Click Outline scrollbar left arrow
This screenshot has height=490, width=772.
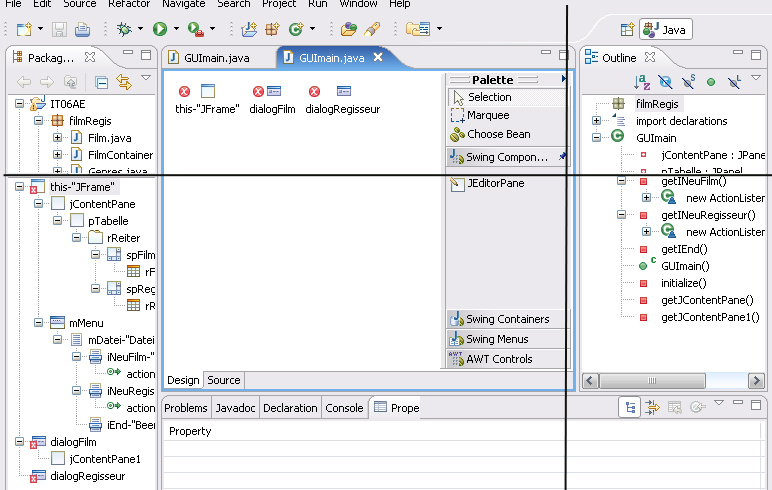pos(590,381)
